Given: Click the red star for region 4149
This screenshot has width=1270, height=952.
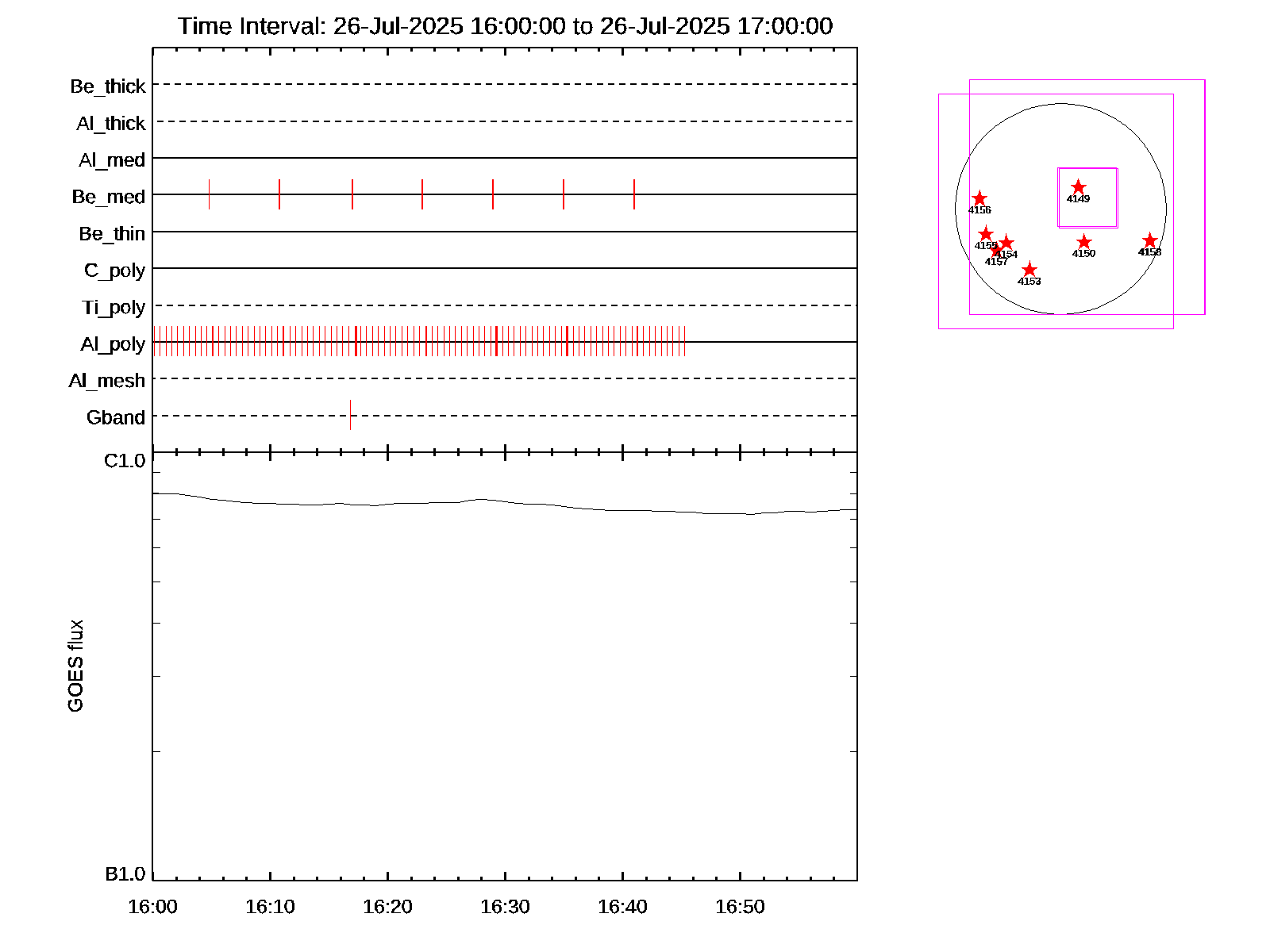Looking at the screenshot, I should click(1078, 187).
